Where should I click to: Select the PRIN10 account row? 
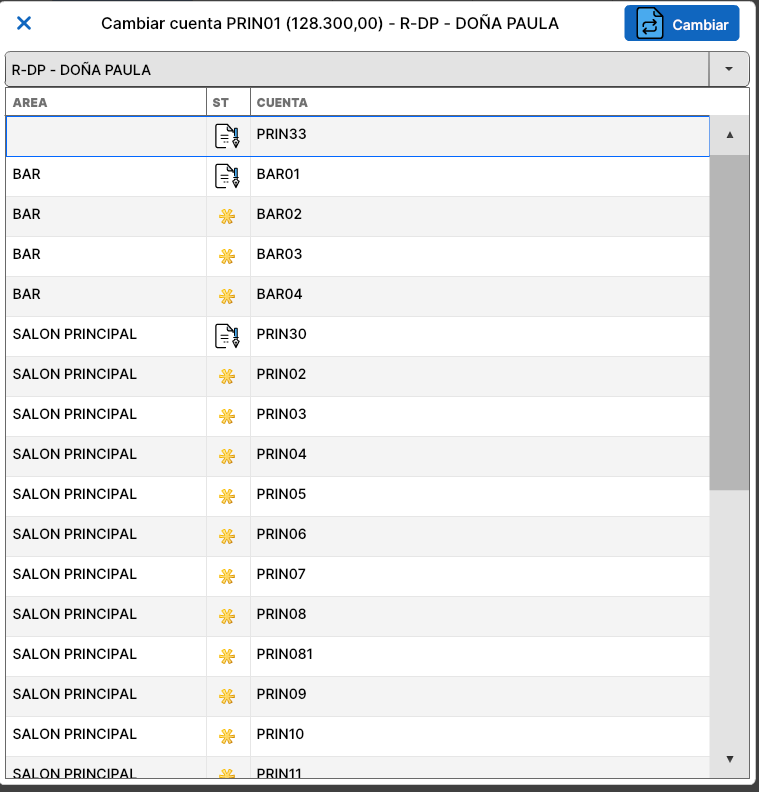[358, 736]
